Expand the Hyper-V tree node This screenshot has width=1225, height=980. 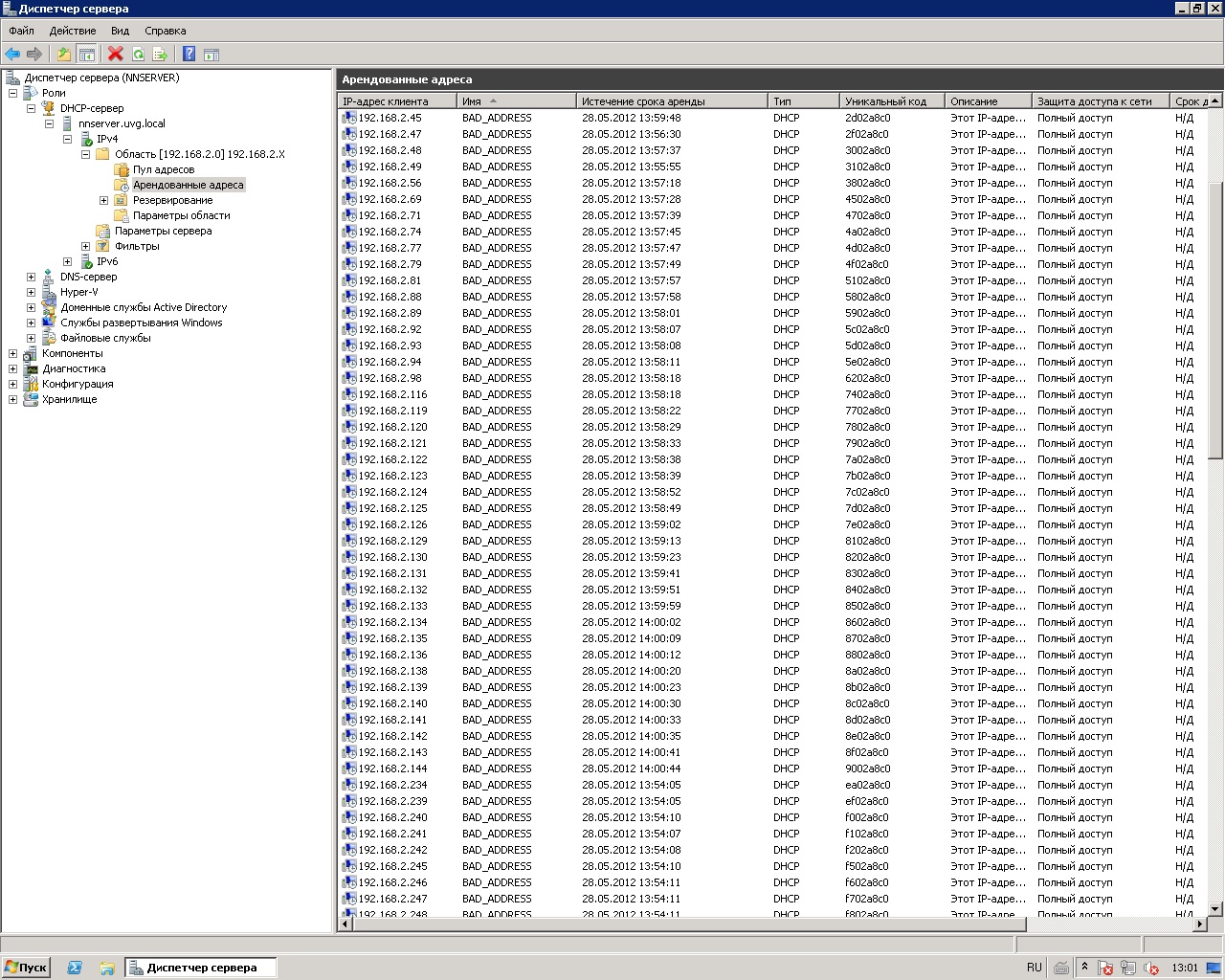pyautogui.click(x=31, y=292)
